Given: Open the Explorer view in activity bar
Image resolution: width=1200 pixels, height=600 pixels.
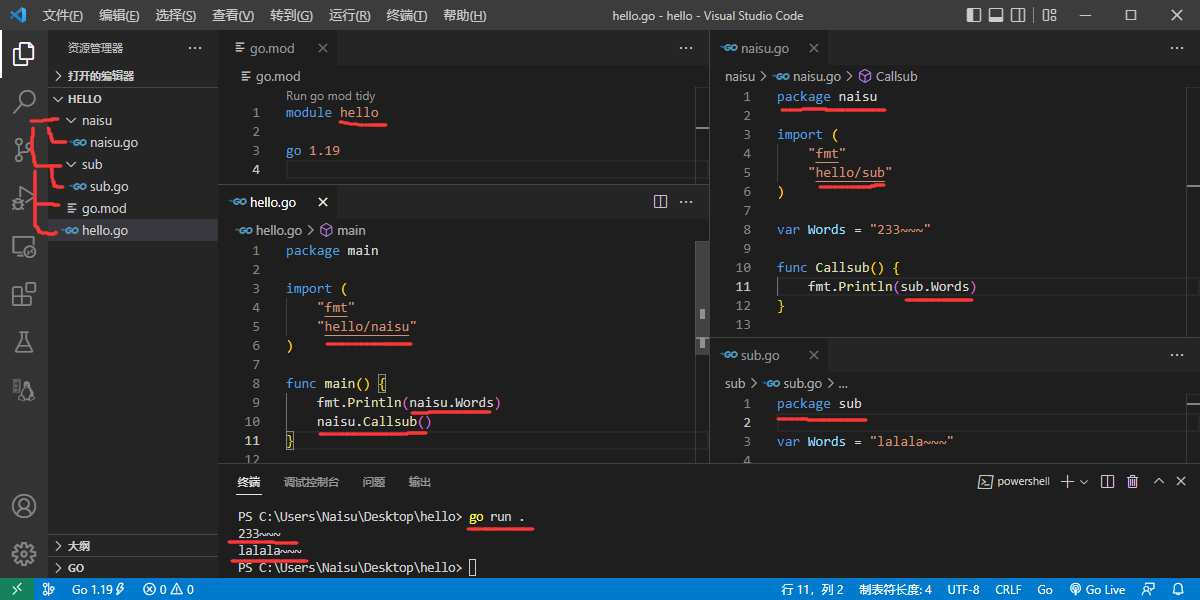Looking at the screenshot, I should 24,53.
